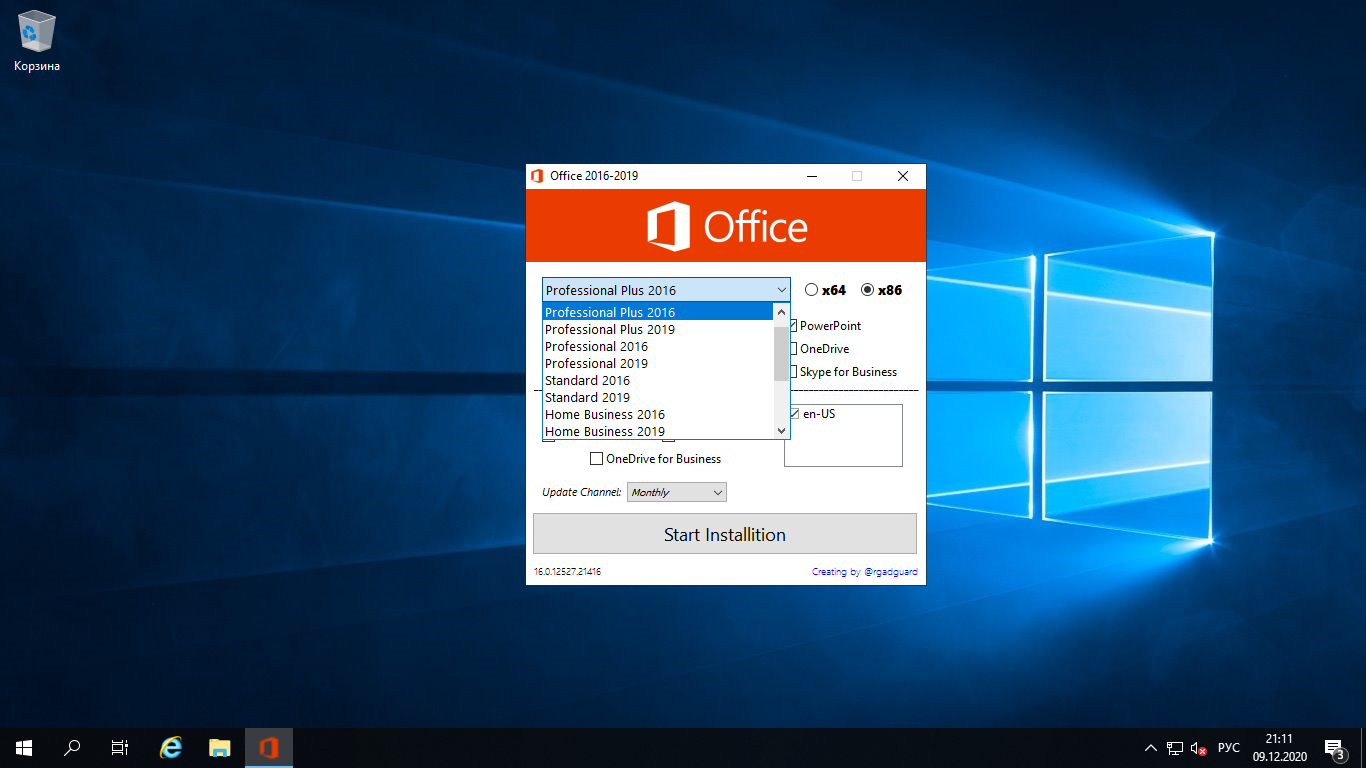This screenshot has width=1366, height=768.
Task: Close the Office 2016-2019 window
Action: (x=903, y=176)
